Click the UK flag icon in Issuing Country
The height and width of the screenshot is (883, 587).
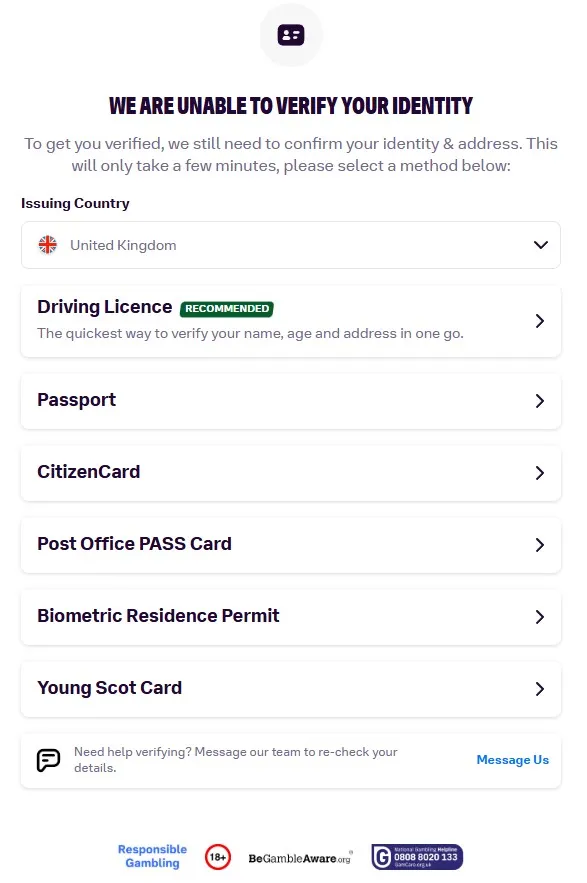tap(48, 244)
